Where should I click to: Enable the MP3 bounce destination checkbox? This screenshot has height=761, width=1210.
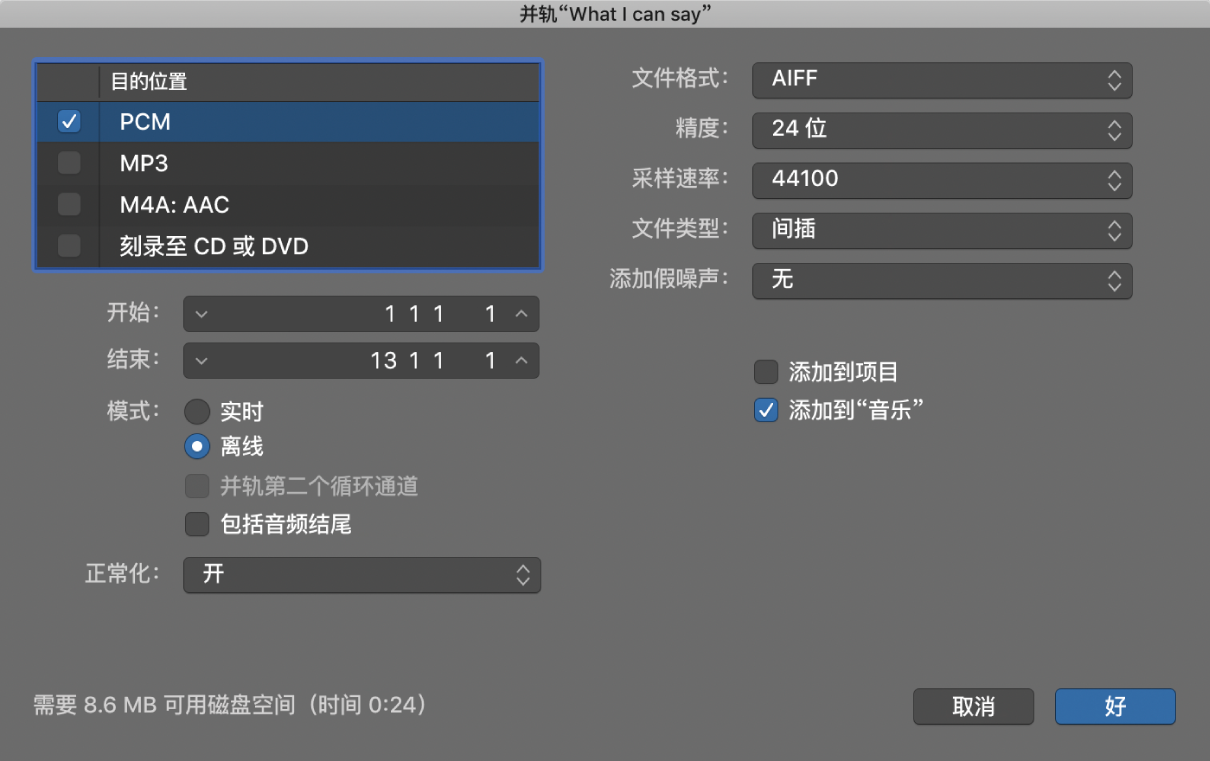[67, 163]
